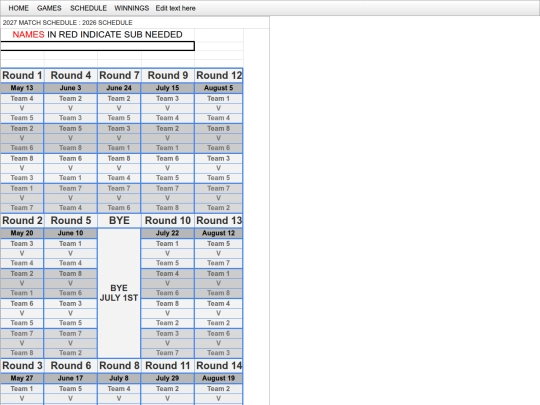Click the 'July 29' date cell
Viewport: 540px width, 405px height.
pyautogui.click(x=168, y=378)
